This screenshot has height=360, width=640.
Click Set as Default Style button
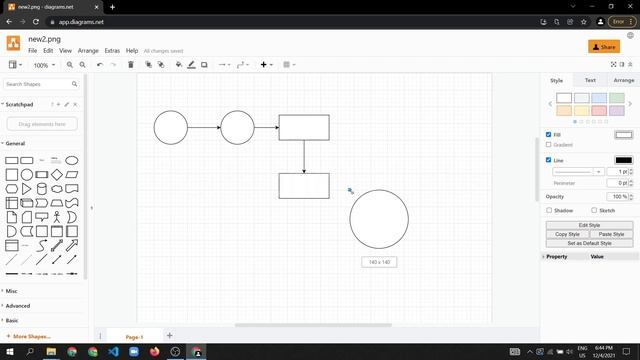point(589,243)
